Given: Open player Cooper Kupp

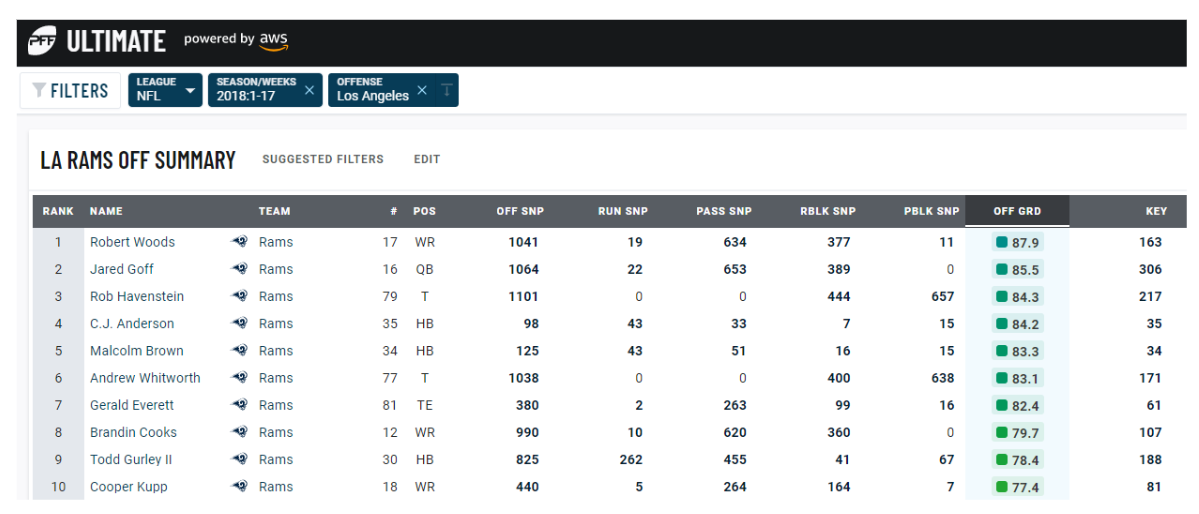Looking at the screenshot, I should 128,486.
